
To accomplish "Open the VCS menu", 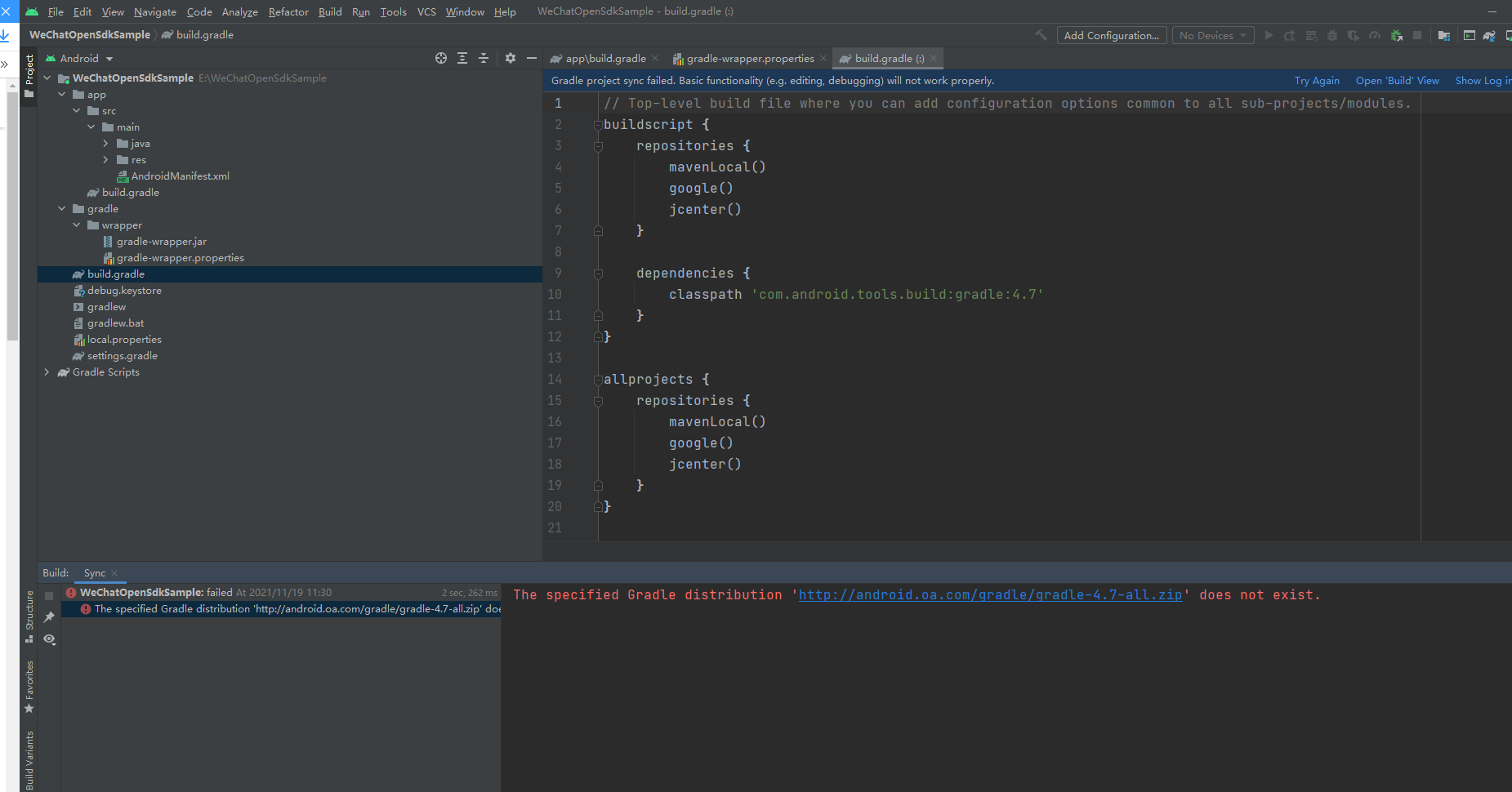I will click(426, 11).
